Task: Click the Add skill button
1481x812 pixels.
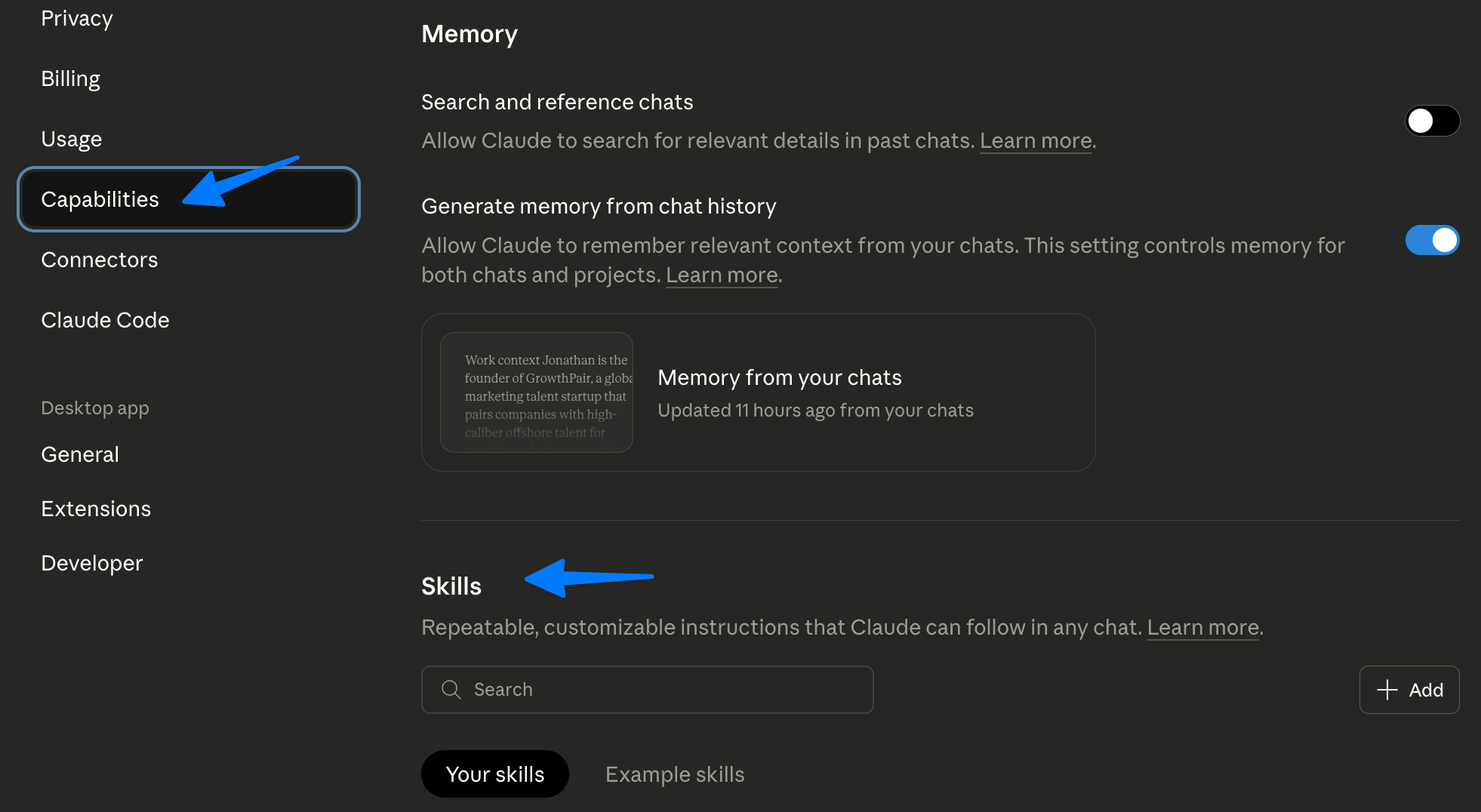Action: pyautogui.click(x=1409, y=690)
